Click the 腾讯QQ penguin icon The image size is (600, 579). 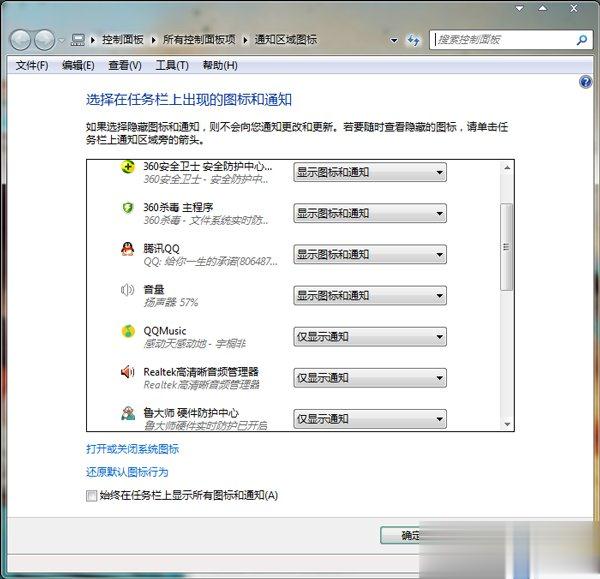(x=128, y=249)
